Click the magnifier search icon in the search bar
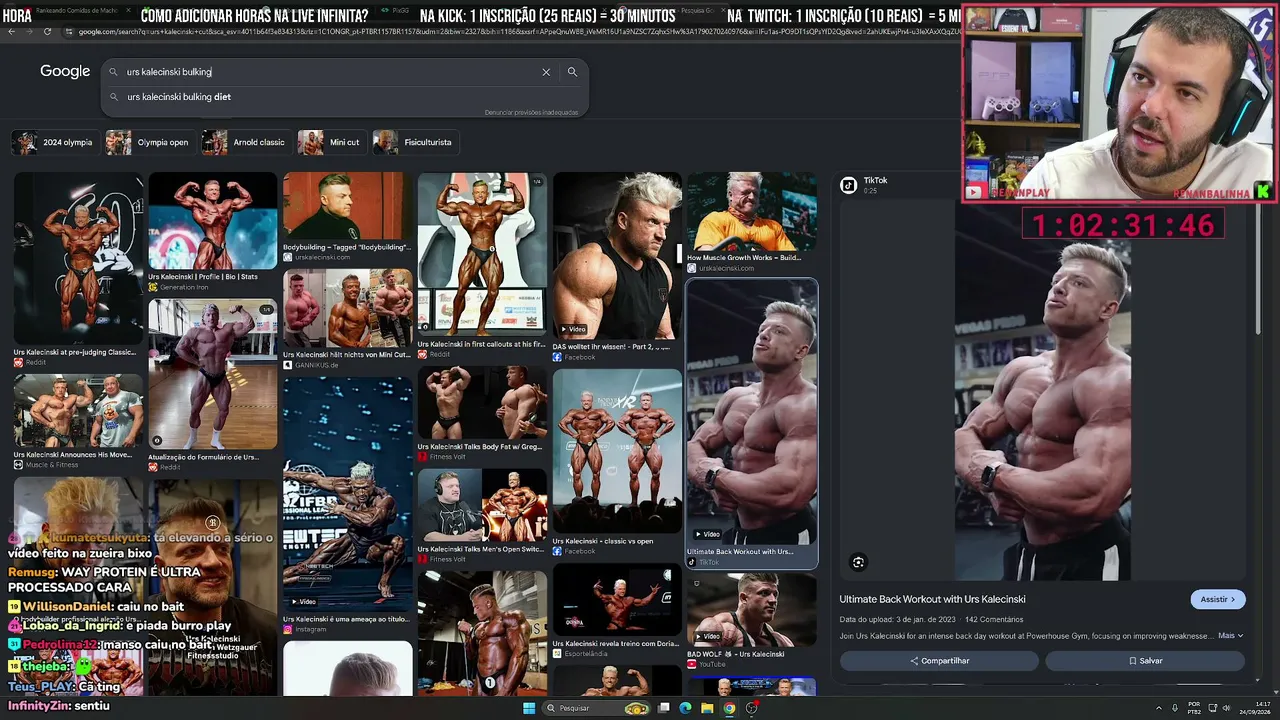The image size is (1280, 720). coord(572,72)
